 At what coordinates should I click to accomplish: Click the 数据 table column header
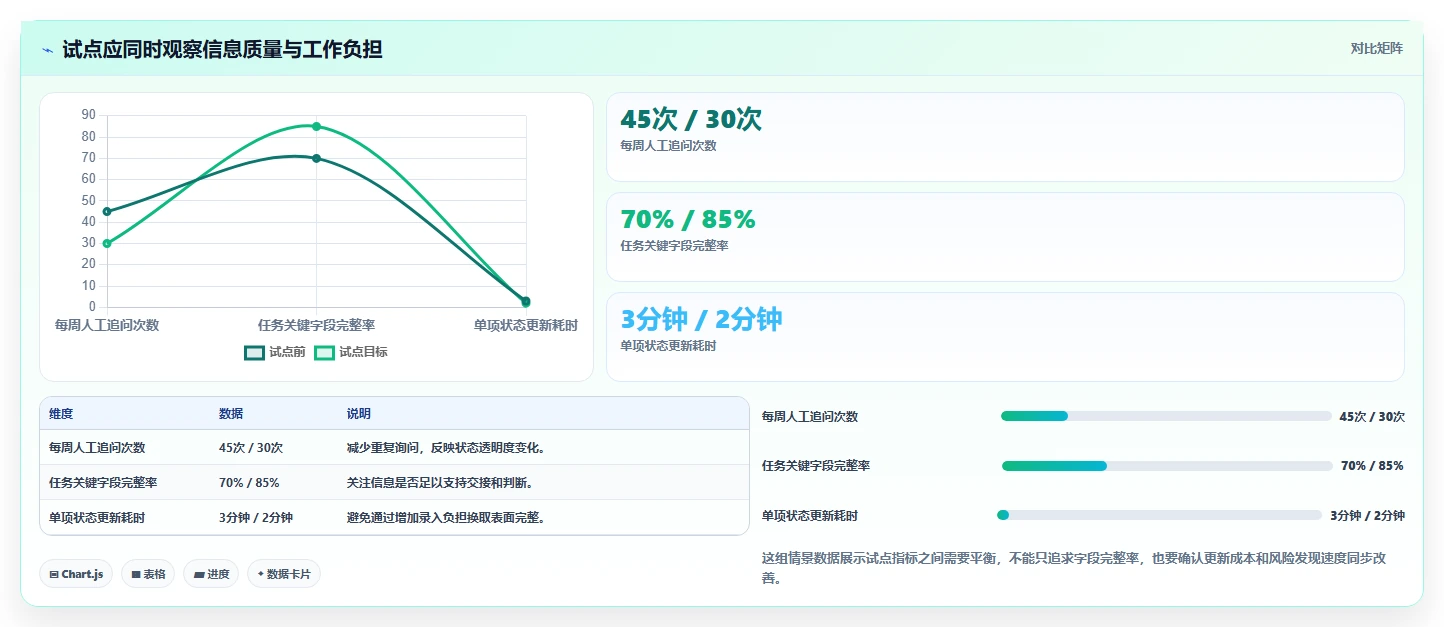tap(231, 414)
